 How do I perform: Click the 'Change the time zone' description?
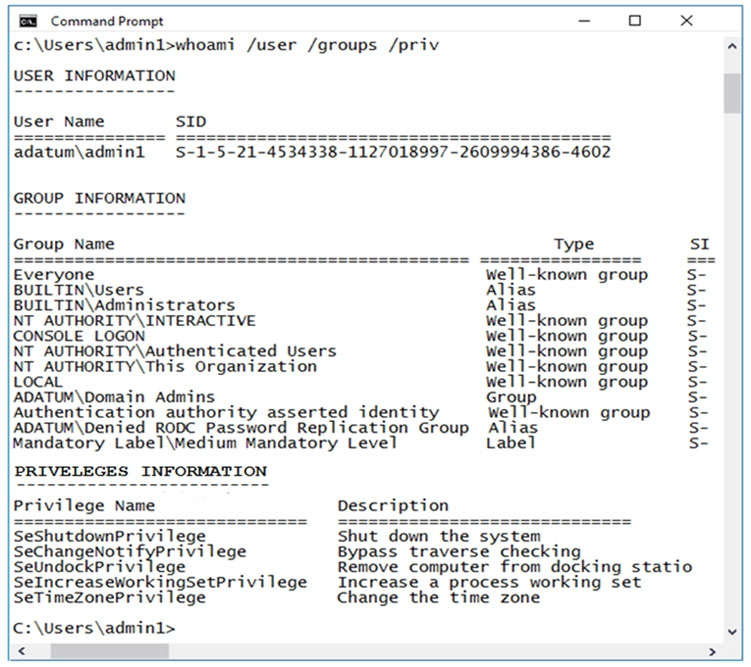439,598
